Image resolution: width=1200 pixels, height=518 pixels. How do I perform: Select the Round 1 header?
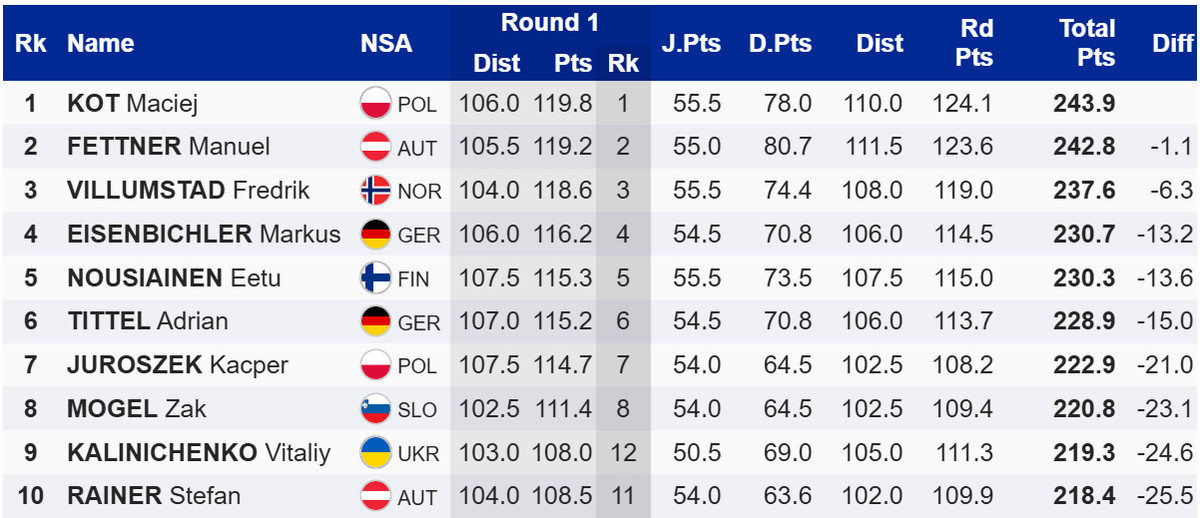(x=549, y=23)
